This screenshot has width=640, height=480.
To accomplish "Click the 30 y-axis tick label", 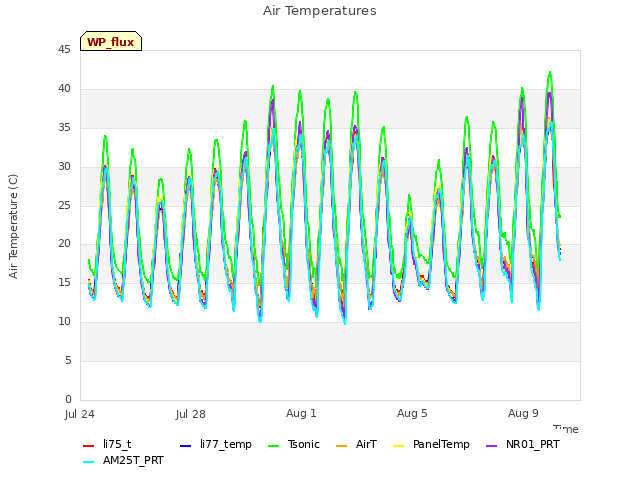I will coord(64,166).
